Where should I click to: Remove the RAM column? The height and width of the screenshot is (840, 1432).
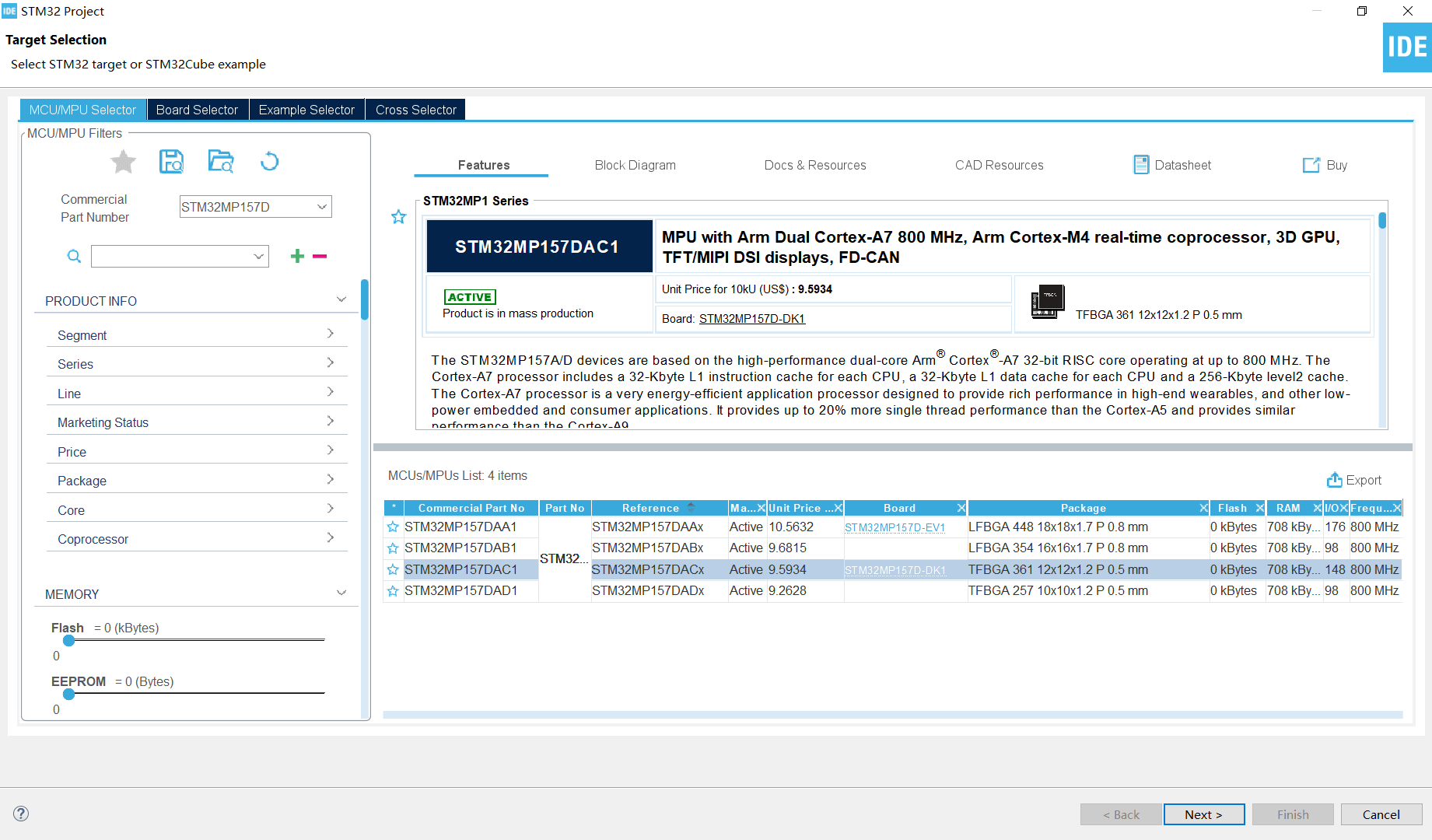point(1317,508)
